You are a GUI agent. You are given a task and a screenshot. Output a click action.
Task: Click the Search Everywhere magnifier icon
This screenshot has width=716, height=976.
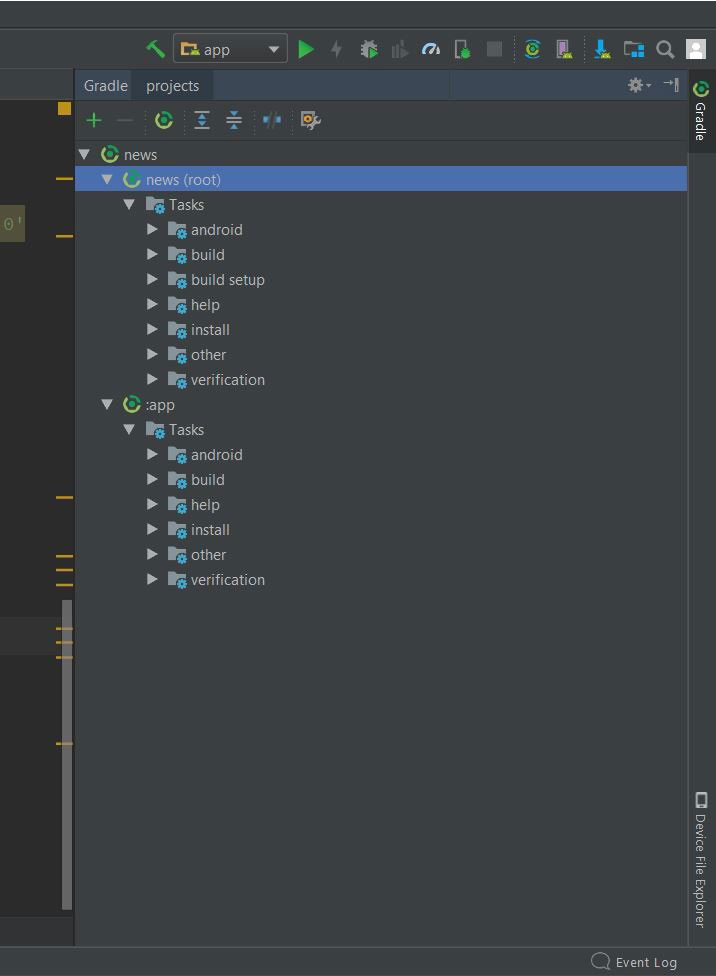666,49
